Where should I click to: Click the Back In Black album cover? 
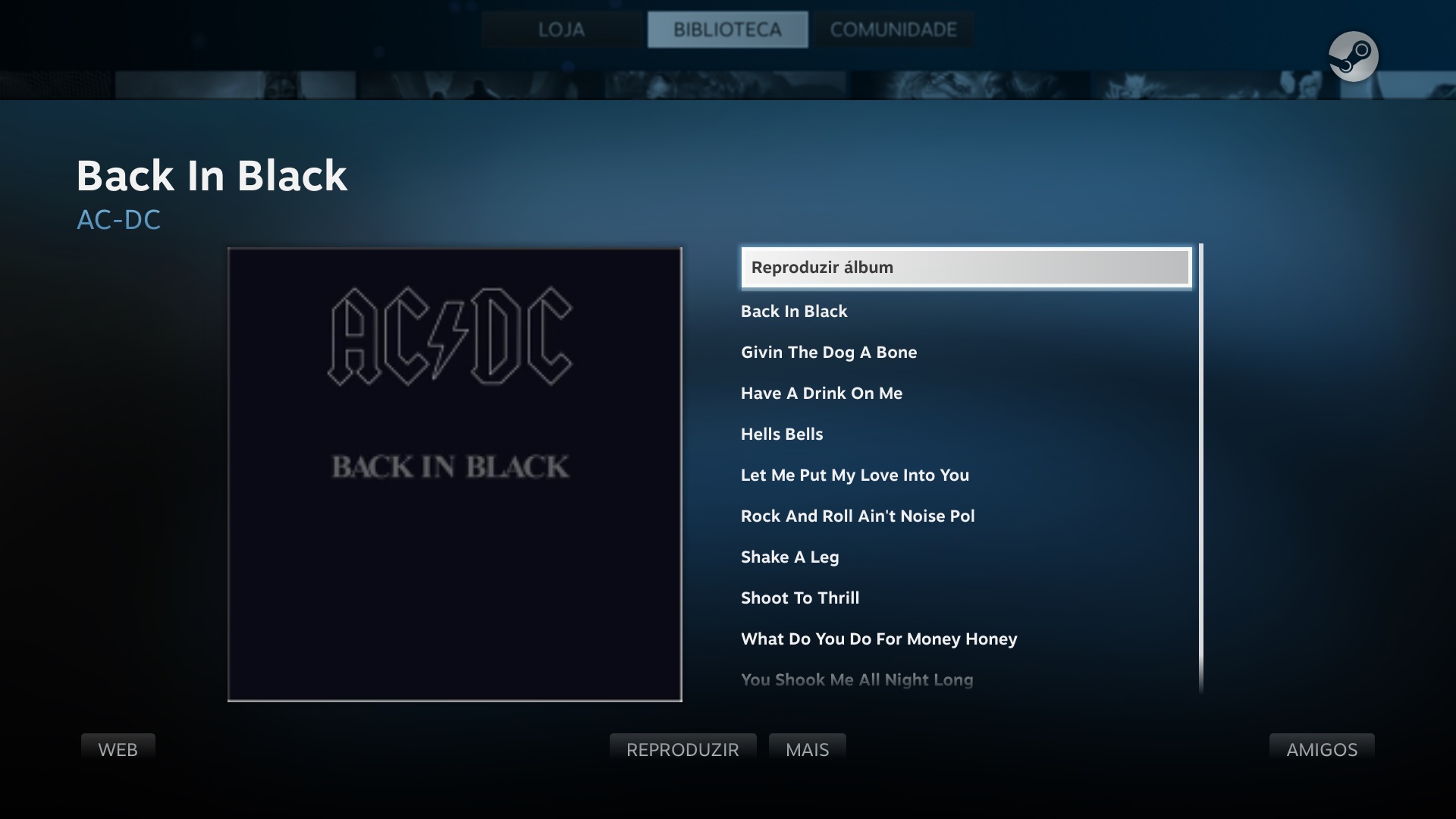pyautogui.click(x=455, y=475)
